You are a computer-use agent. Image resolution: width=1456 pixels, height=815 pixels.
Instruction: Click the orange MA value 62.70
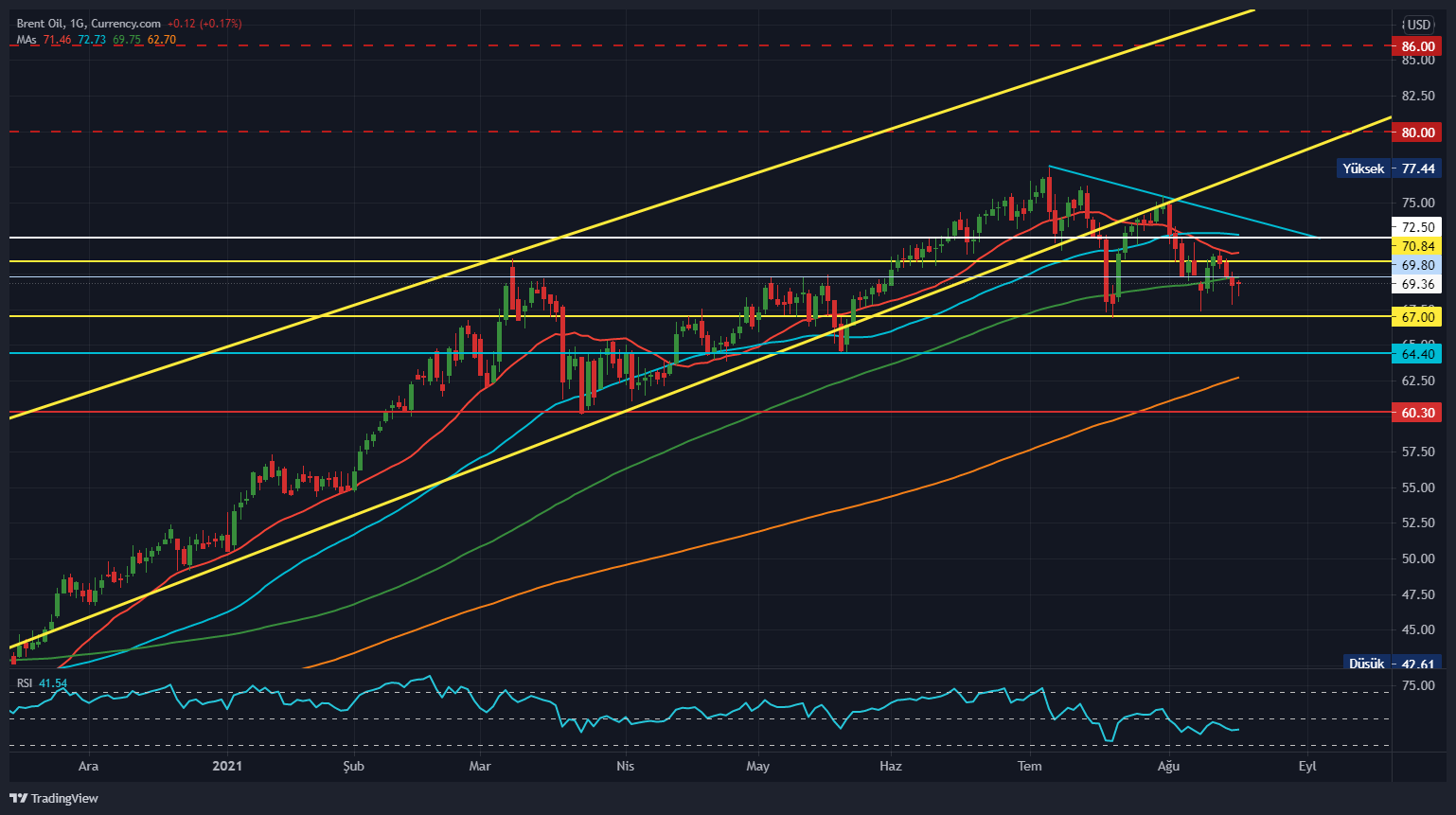pos(162,40)
